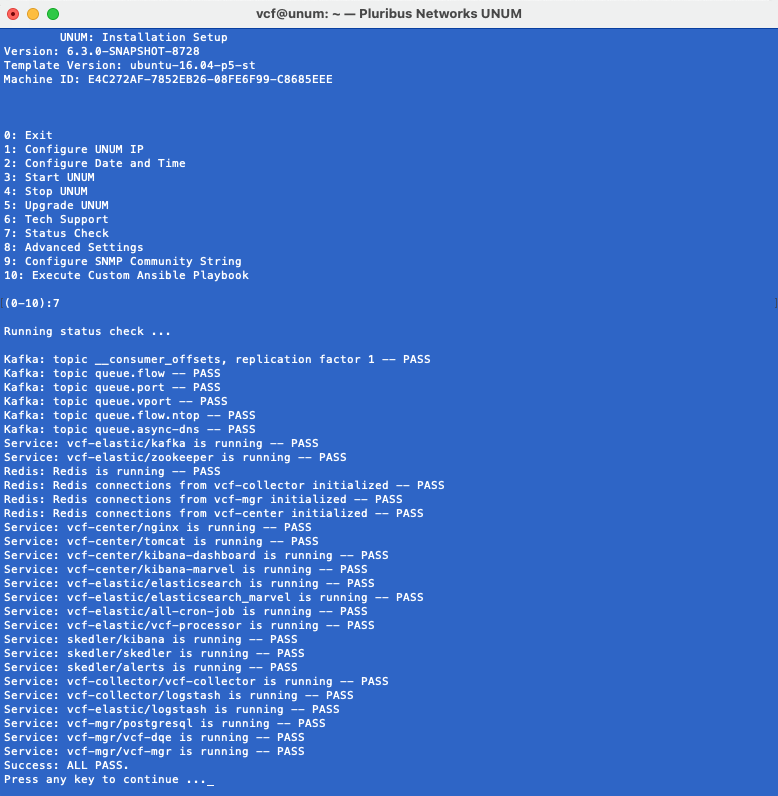Viewport: 778px width, 796px height.
Task: Click menu option '1: Configure UNUM IP'
Action: 74,149
